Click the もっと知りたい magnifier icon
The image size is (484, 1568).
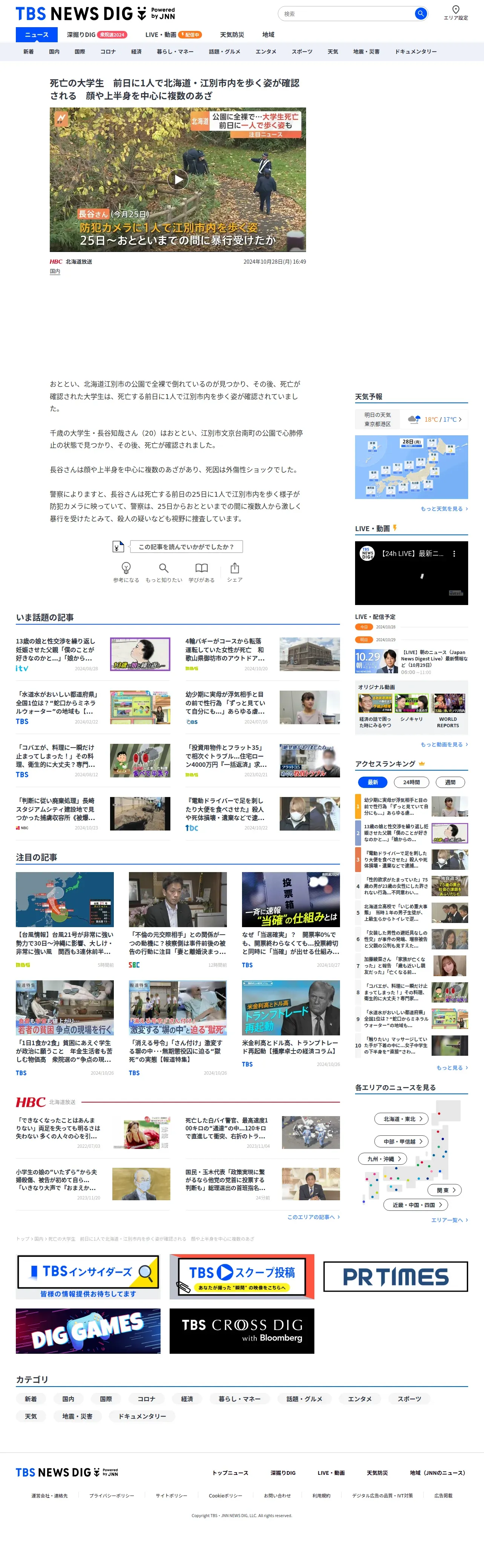pyautogui.click(x=164, y=567)
